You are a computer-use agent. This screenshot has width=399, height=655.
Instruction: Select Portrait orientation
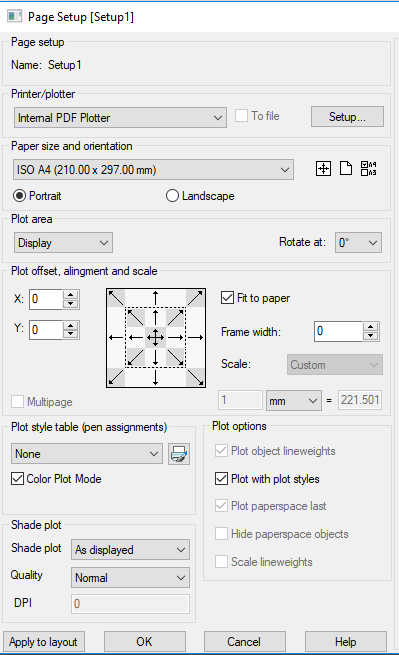pyautogui.click(x=19, y=195)
